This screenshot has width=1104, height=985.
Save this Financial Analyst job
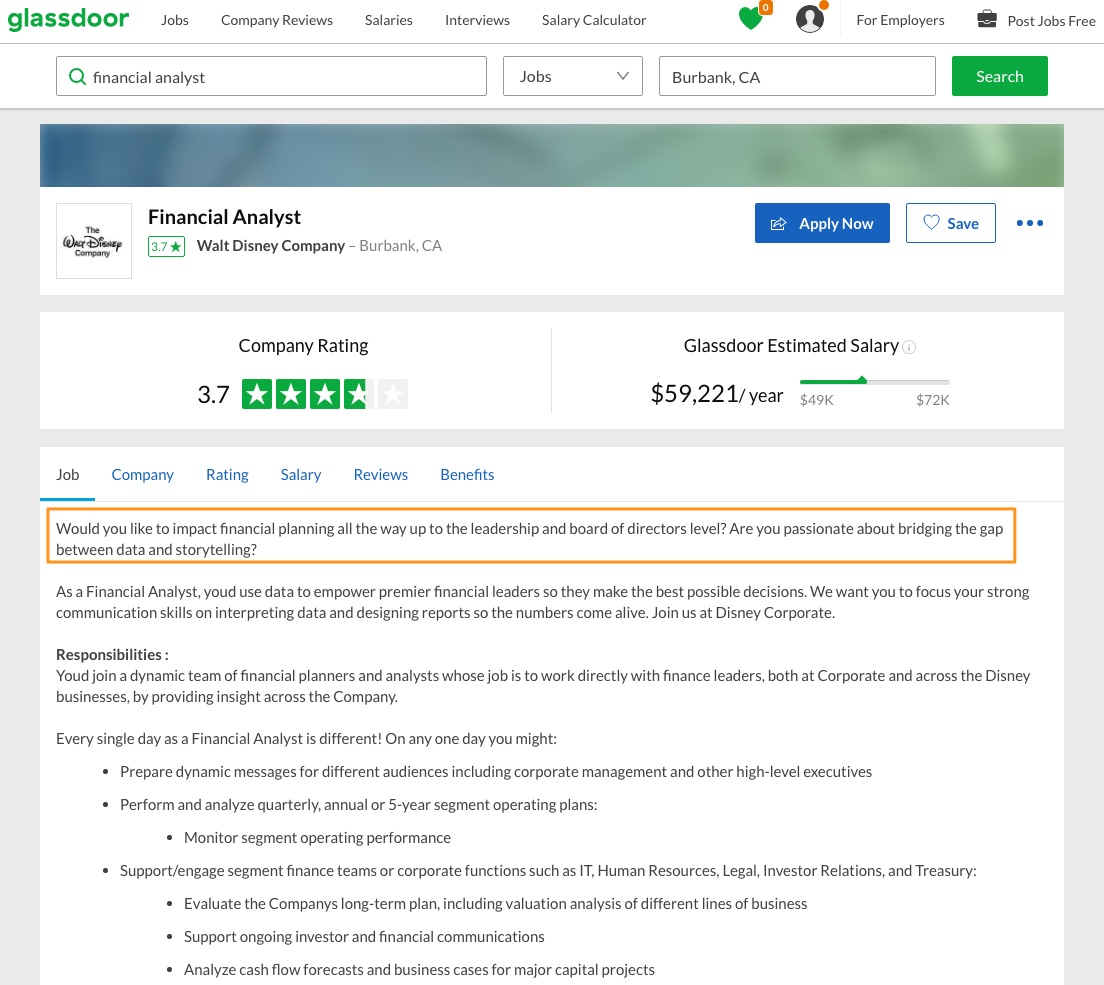click(x=951, y=223)
